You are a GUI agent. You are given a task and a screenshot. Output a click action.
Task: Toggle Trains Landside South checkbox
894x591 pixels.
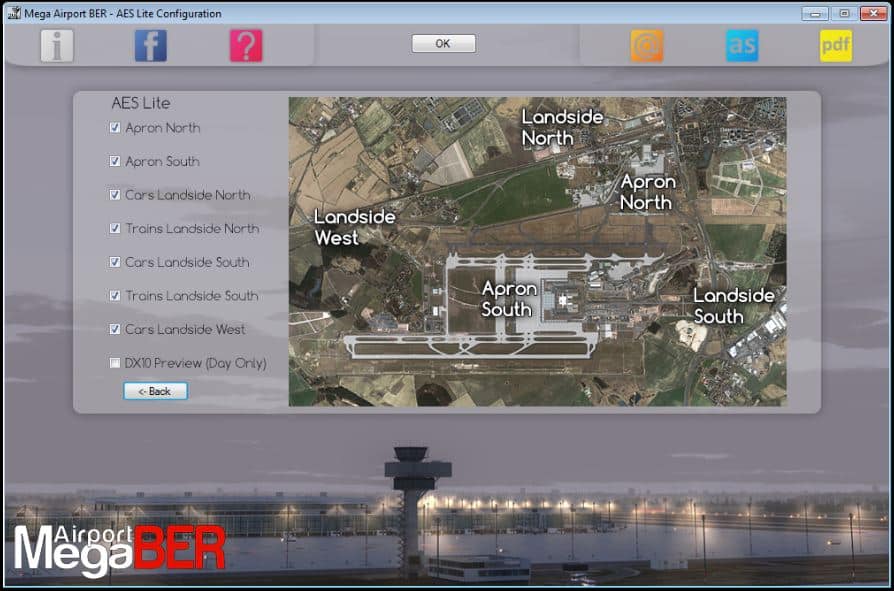115,296
